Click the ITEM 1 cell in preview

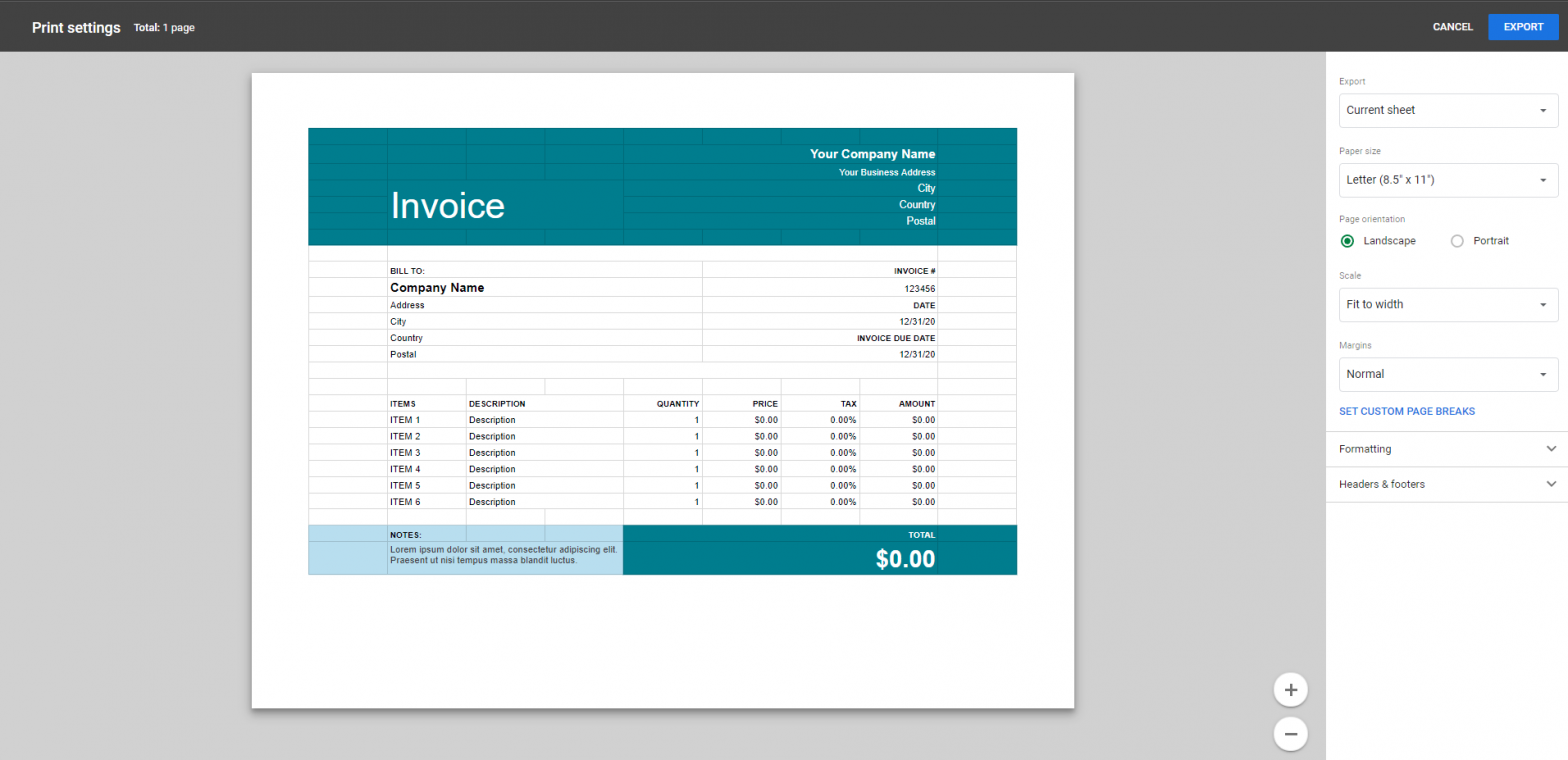pos(405,420)
